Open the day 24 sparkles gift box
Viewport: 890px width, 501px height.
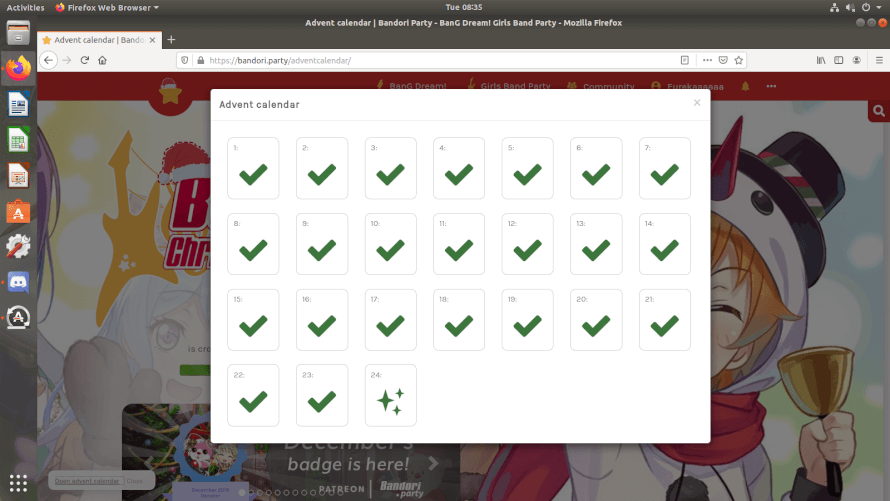[x=391, y=396]
